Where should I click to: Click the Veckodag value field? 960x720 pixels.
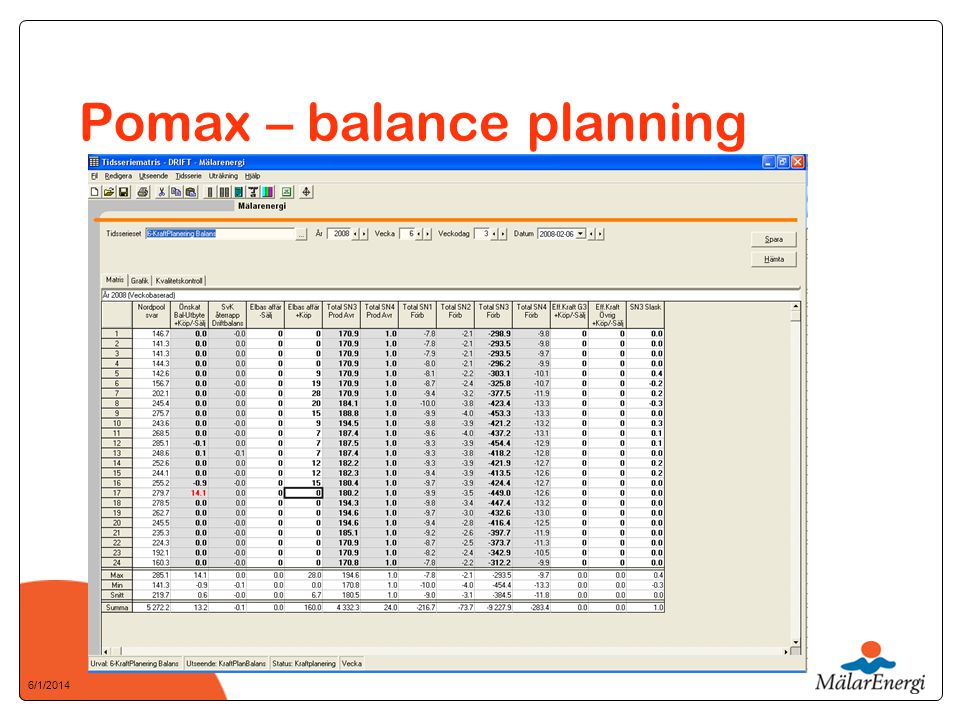pos(482,234)
